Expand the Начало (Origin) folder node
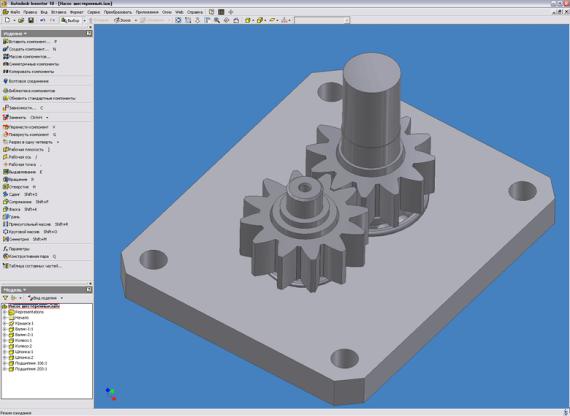Screen dimensions: 570x416 click(x=5, y=317)
